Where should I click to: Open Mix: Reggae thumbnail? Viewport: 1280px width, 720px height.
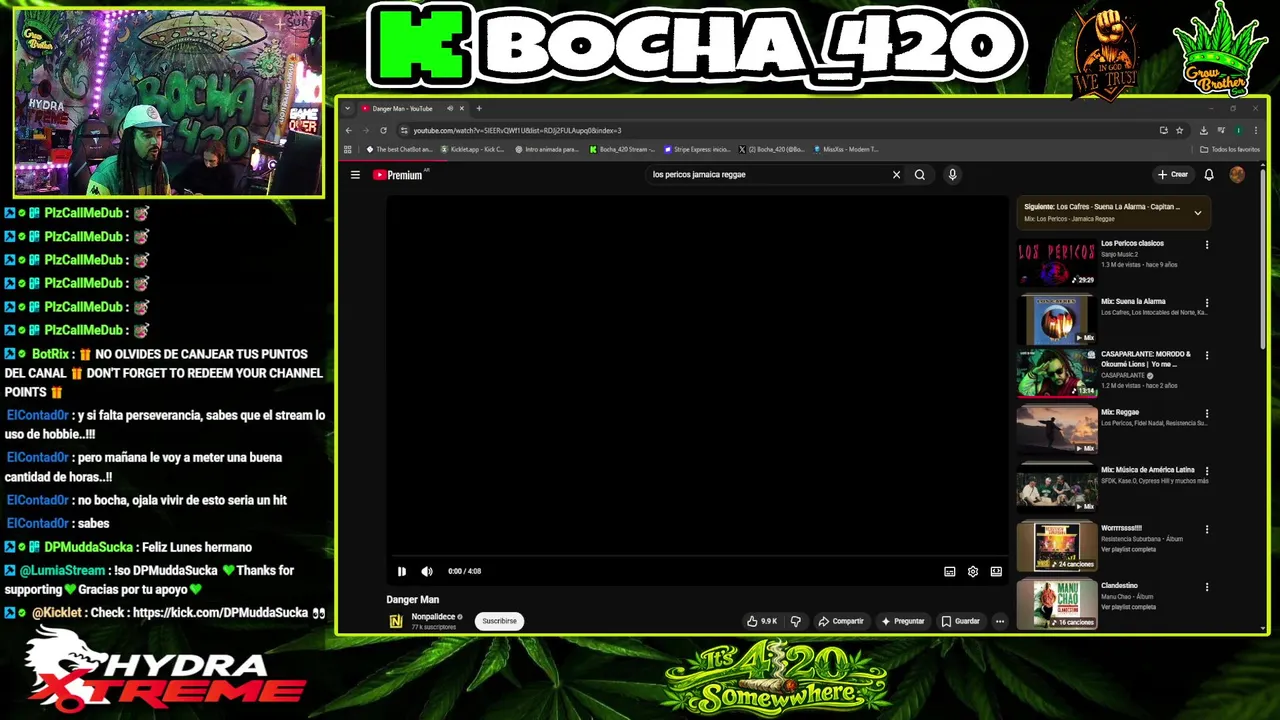click(x=1057, y=430)
